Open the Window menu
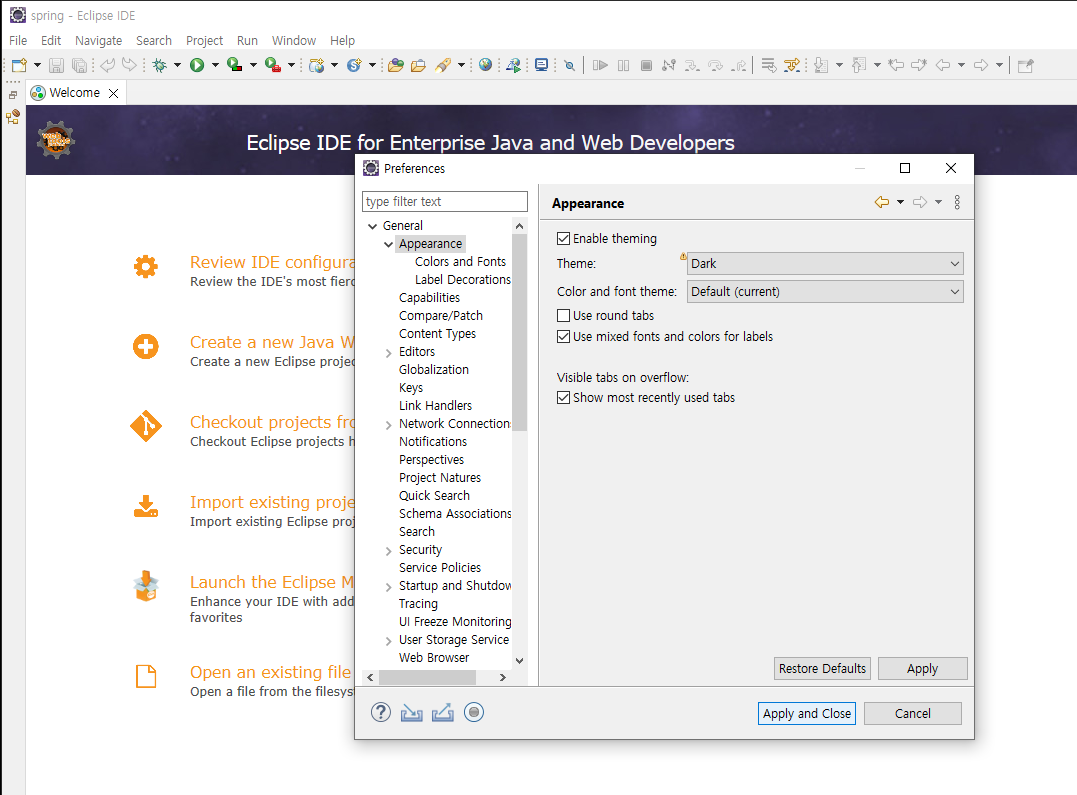Screen dimensions: 1077x795 293,41
